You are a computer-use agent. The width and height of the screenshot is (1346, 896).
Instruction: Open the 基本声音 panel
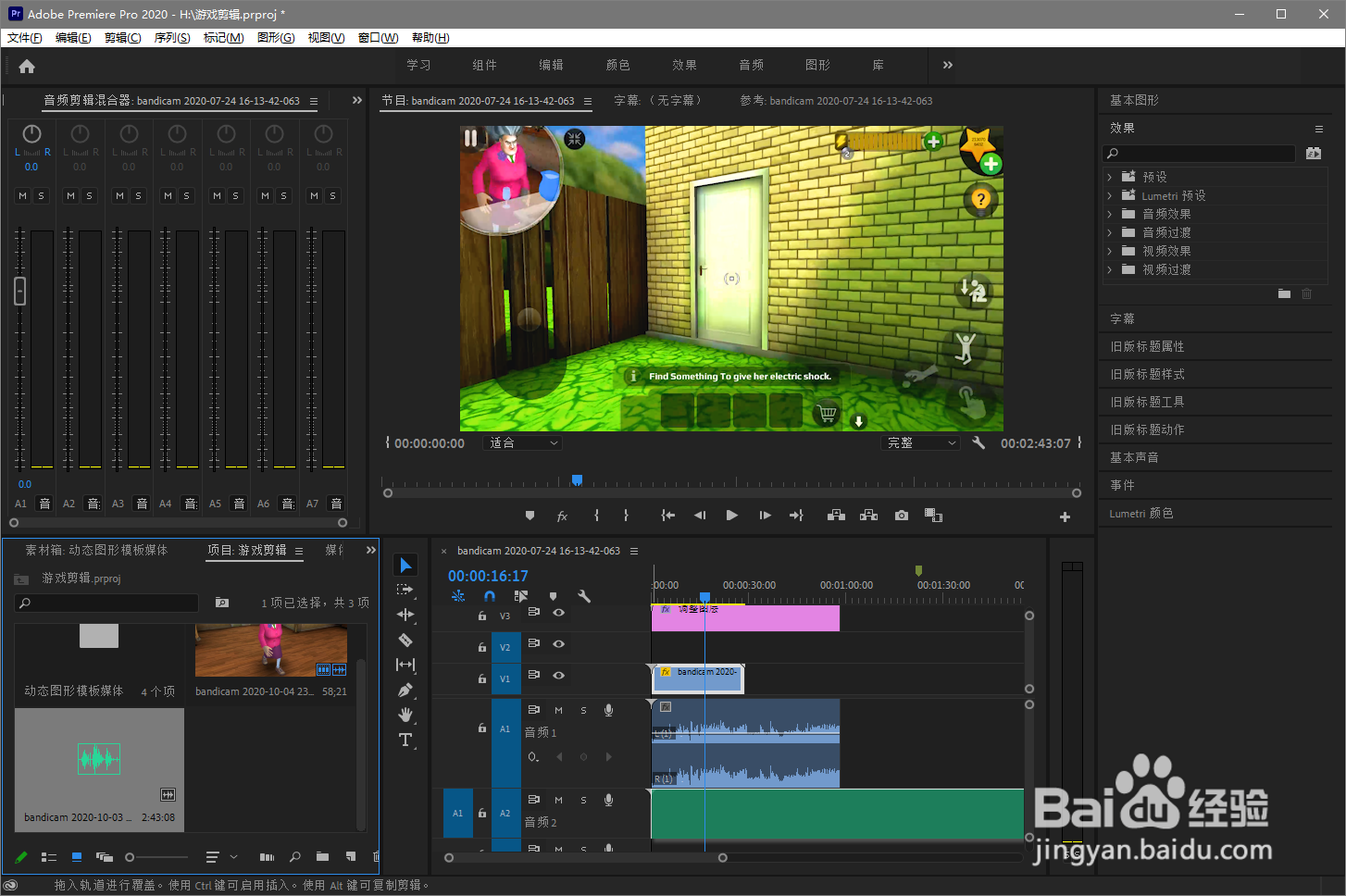pyautogui.click(x=1134, y=457)
